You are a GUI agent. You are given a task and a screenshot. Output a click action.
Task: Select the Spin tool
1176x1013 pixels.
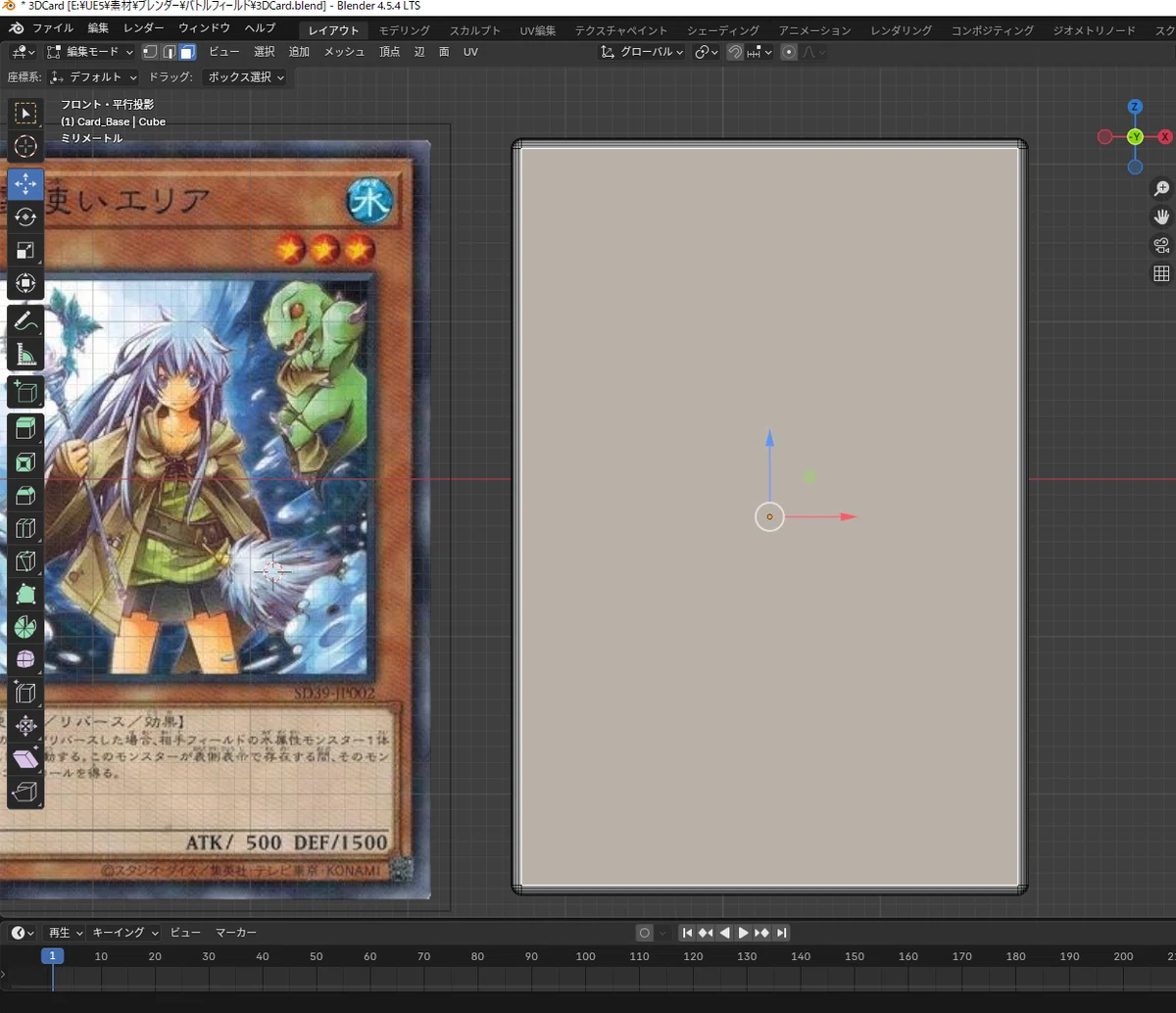25,628
